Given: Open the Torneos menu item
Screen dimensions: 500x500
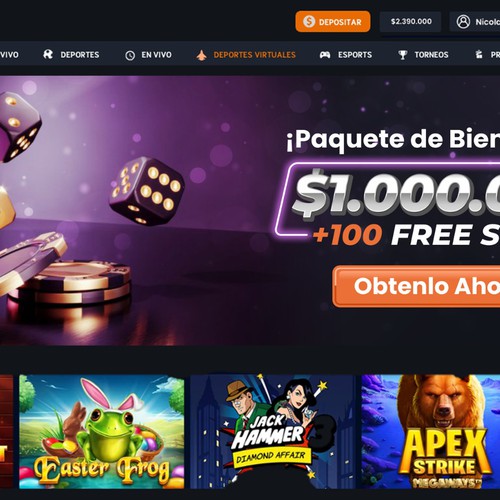Looking at the screenshot, I should (x=431, y=55).
